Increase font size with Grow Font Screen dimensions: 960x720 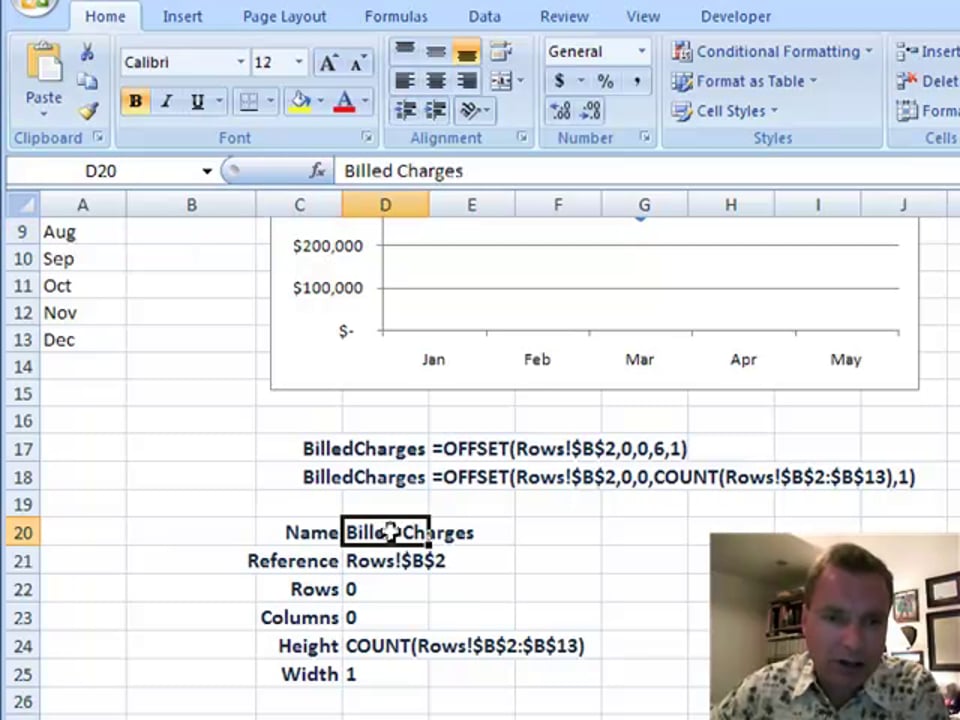coord(328,63)
